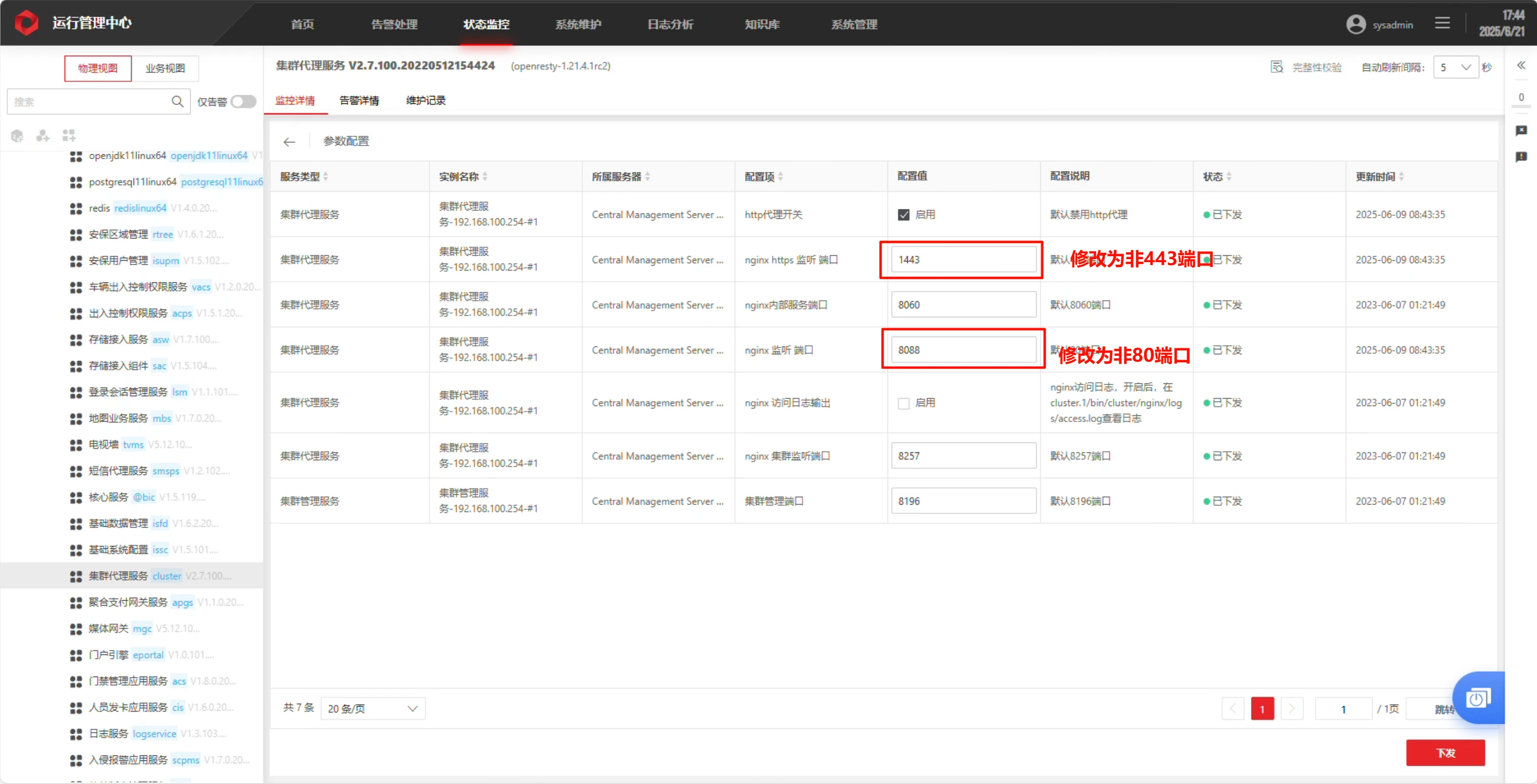The image size is (1537, 784).
Task: Open the 20 条/页 page size dropdown
Action: coord(373,708)
